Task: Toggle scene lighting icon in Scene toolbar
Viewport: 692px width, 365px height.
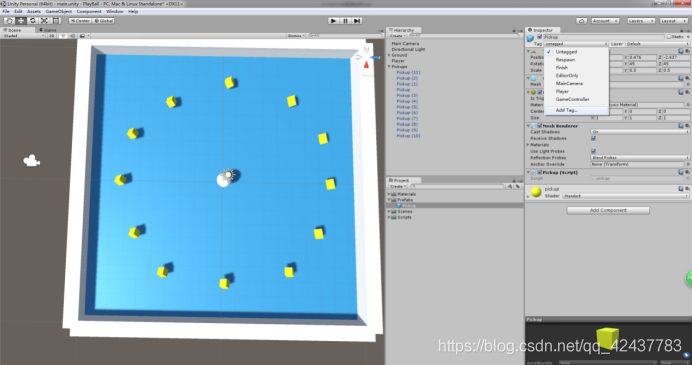Action: tap(64, 35)
